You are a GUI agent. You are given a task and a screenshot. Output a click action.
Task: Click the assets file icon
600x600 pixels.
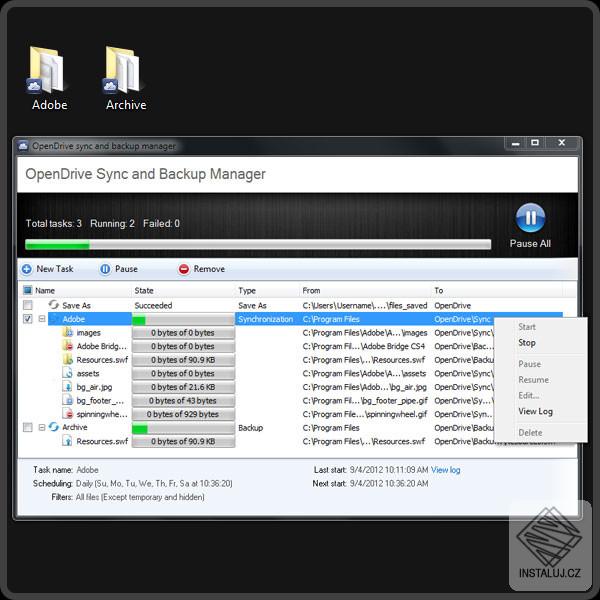[x=67, y=373]
